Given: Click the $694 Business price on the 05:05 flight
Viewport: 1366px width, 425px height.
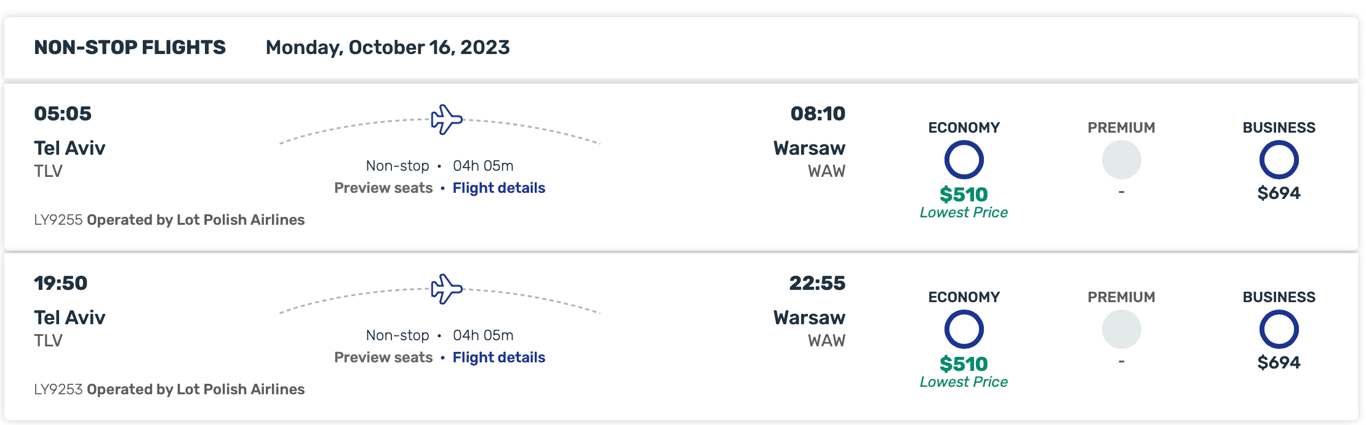Looking at the screenshot, I should (x=1278, y=193).
